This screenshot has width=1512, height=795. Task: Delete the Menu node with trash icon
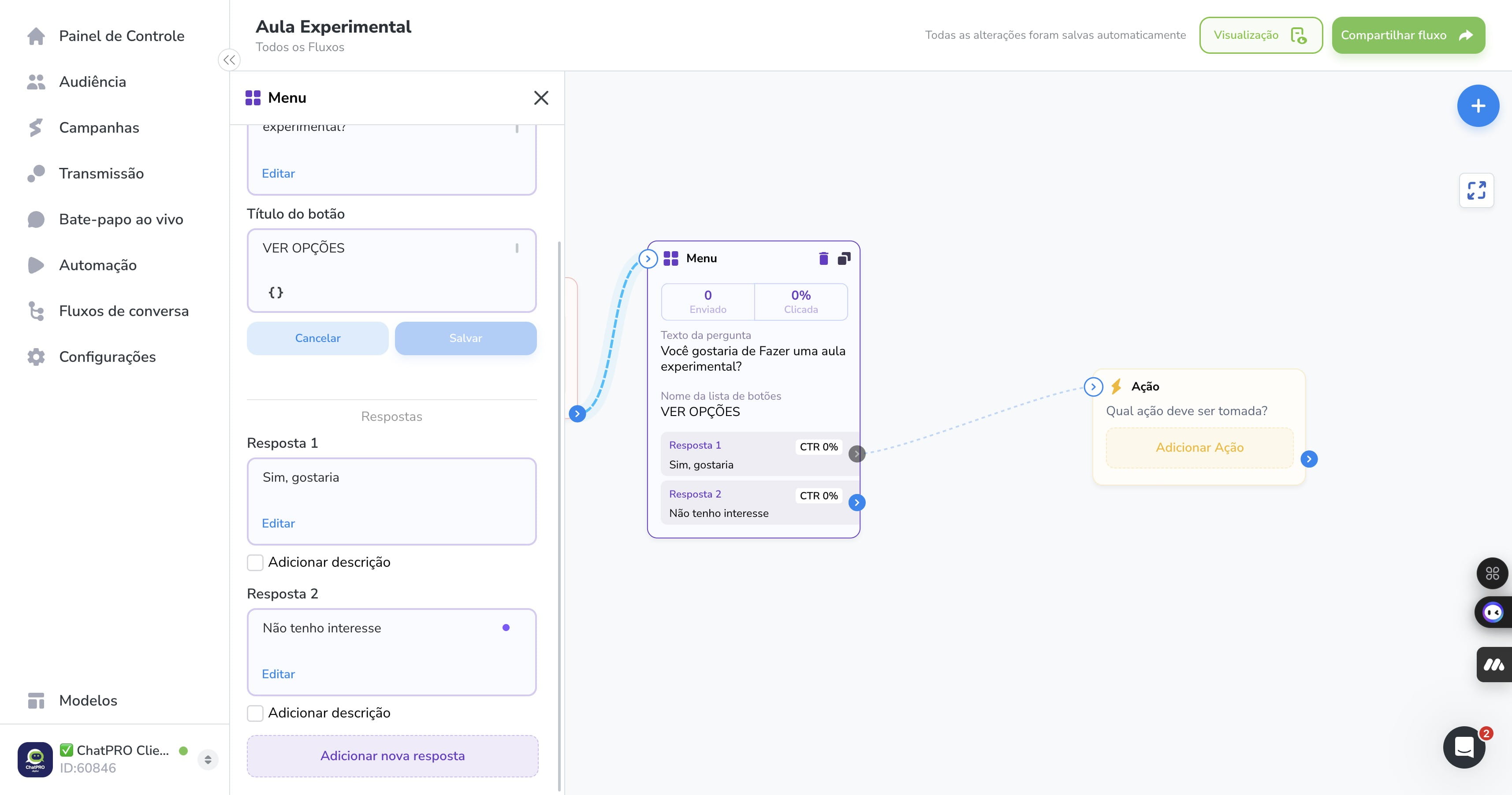(823, 258)
